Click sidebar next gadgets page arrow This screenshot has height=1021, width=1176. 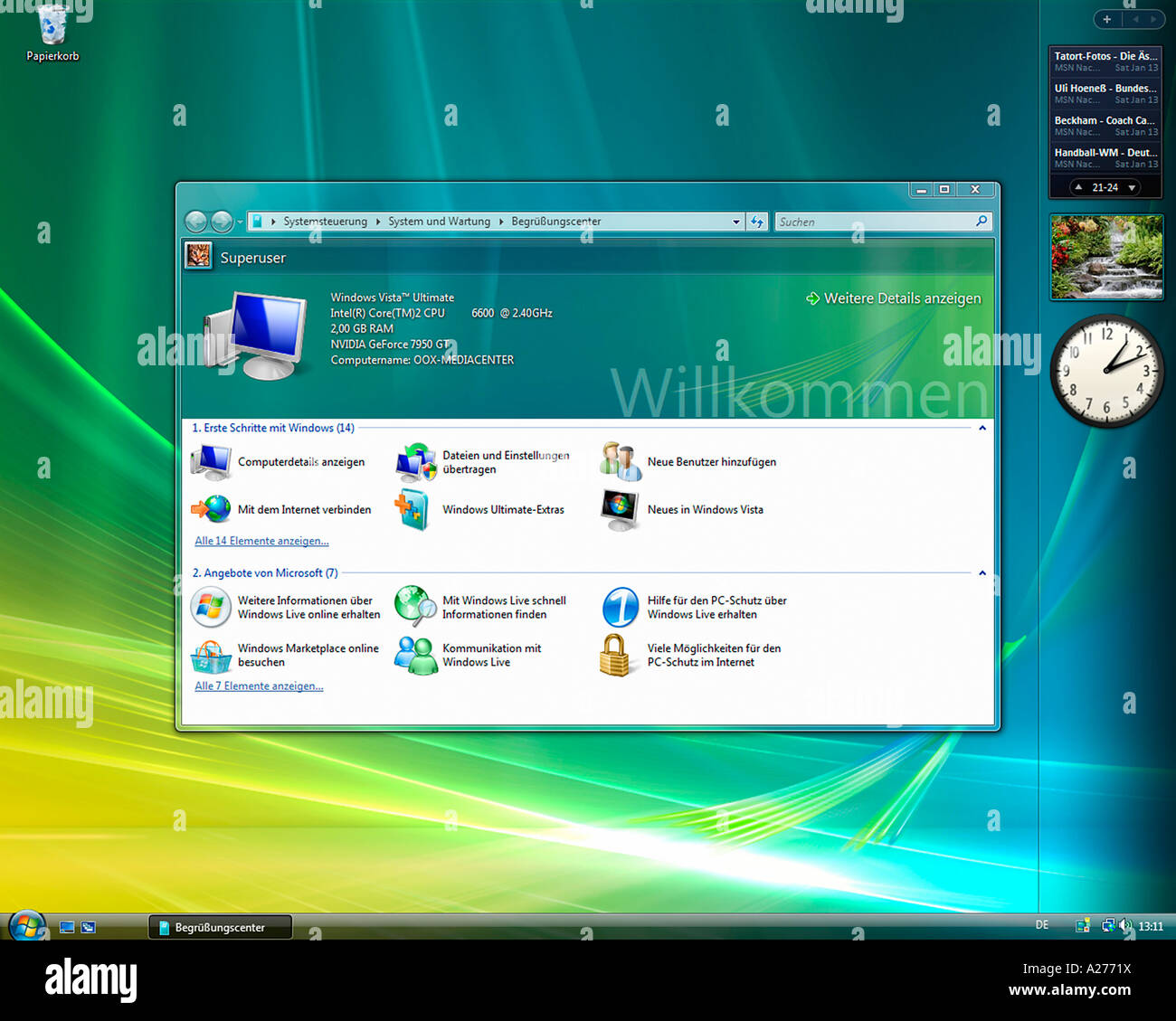1152,19
